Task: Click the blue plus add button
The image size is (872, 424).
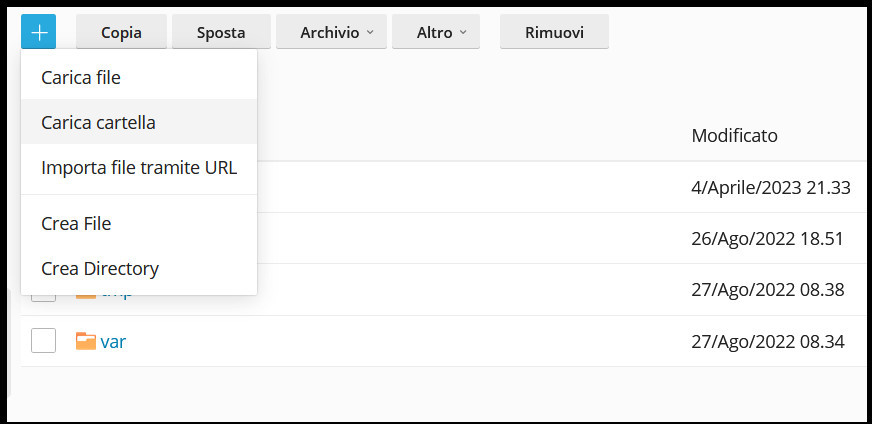Action: (x=38, y=32)
